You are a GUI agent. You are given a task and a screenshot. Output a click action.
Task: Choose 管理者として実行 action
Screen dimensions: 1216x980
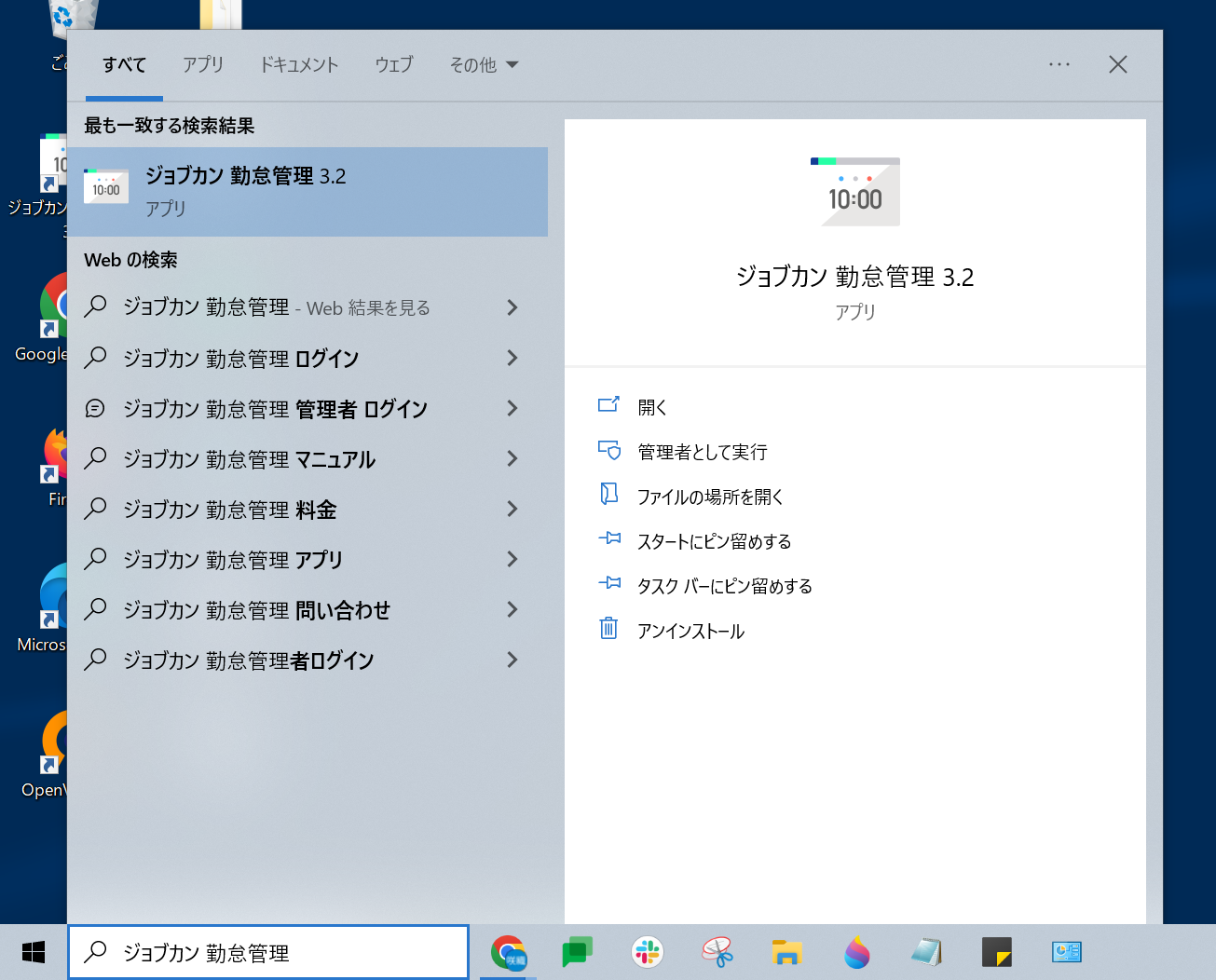[x=702, y=452]
